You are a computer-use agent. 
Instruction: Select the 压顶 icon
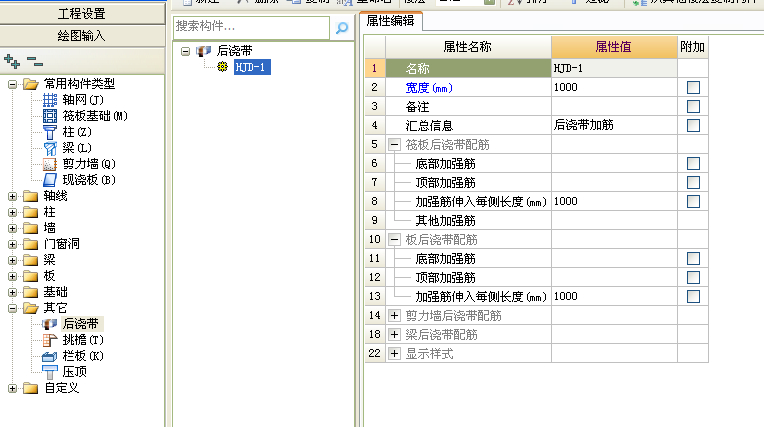(x=50, y=372)
